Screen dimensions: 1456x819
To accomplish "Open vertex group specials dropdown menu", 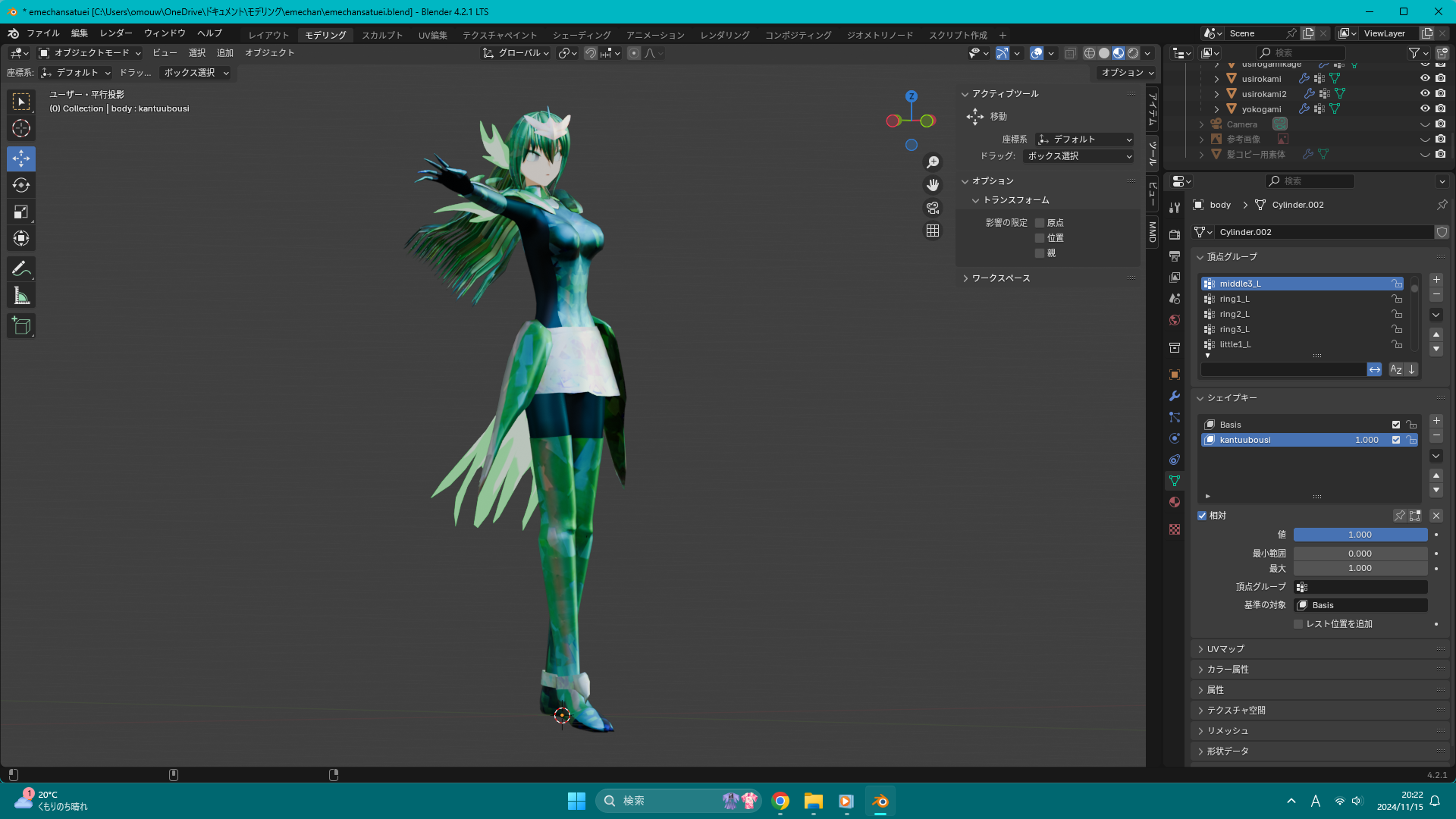I will (1436, 315).
